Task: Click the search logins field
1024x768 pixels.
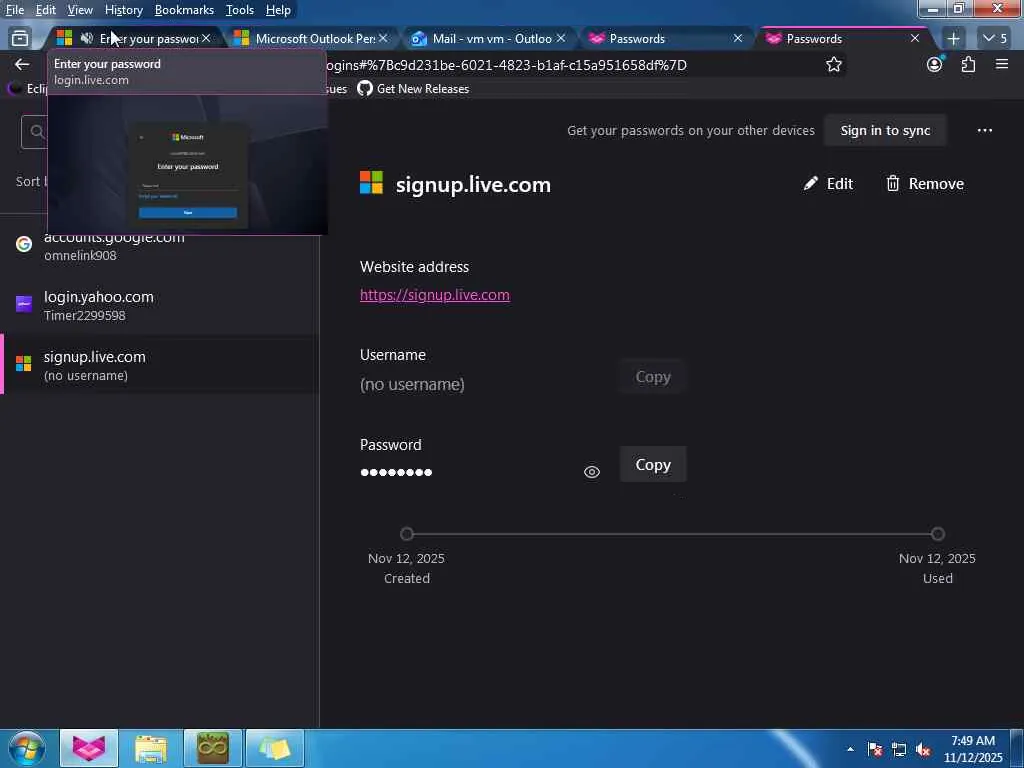Action: point(35,132)
